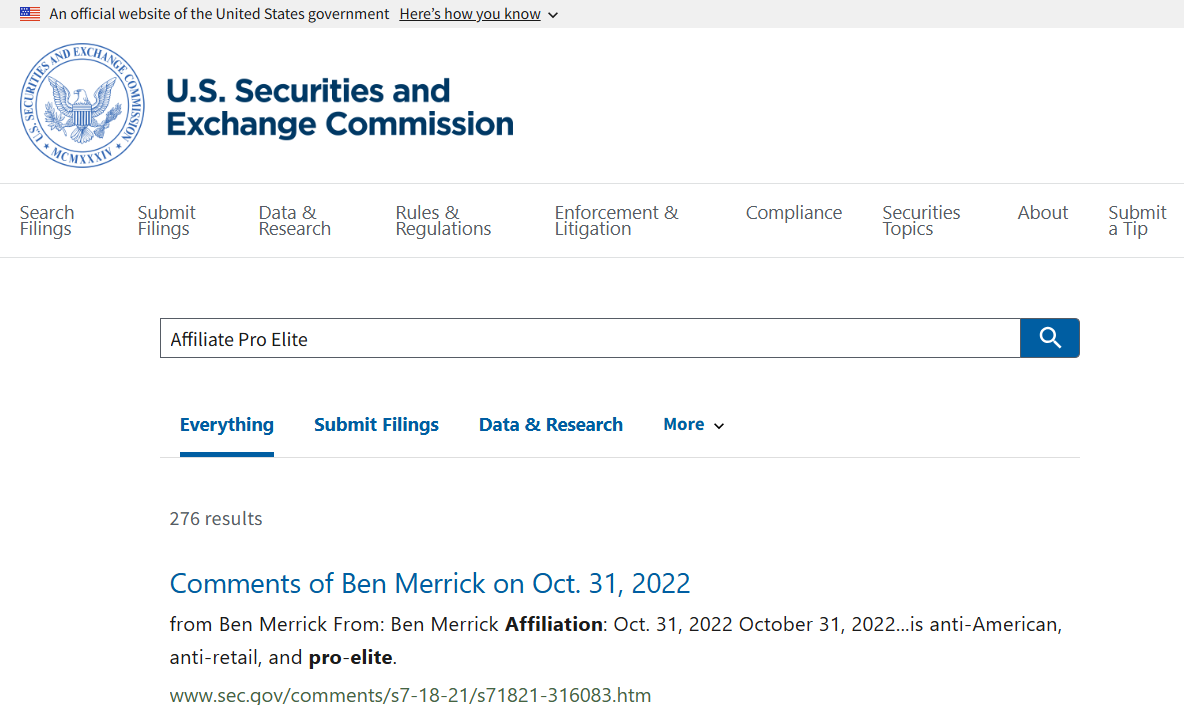Open the More filter dropdown
1184x717 pixels.
click(693, 425)
